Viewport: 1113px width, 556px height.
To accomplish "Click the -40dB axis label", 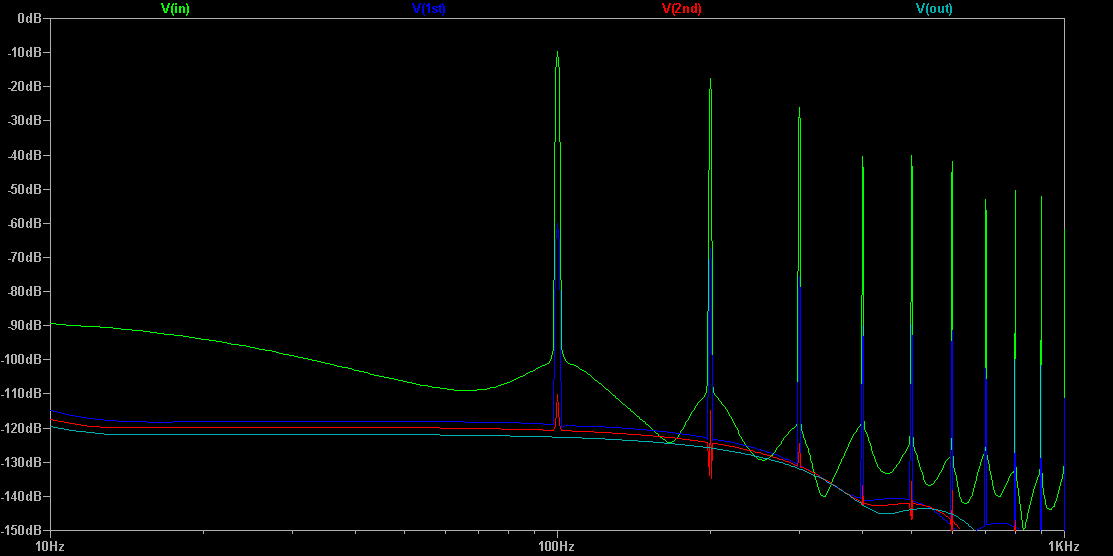I will click(x=23, y=155).
